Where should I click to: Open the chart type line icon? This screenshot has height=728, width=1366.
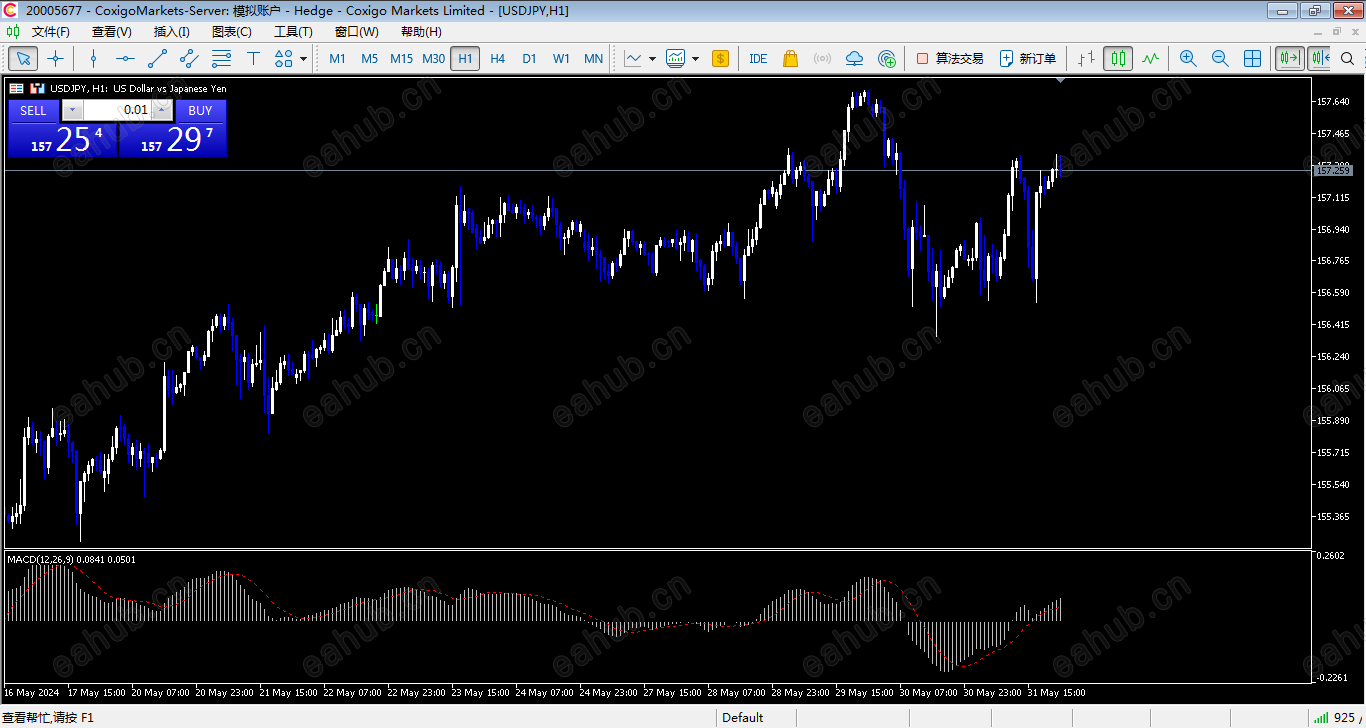tap(633, 58)
